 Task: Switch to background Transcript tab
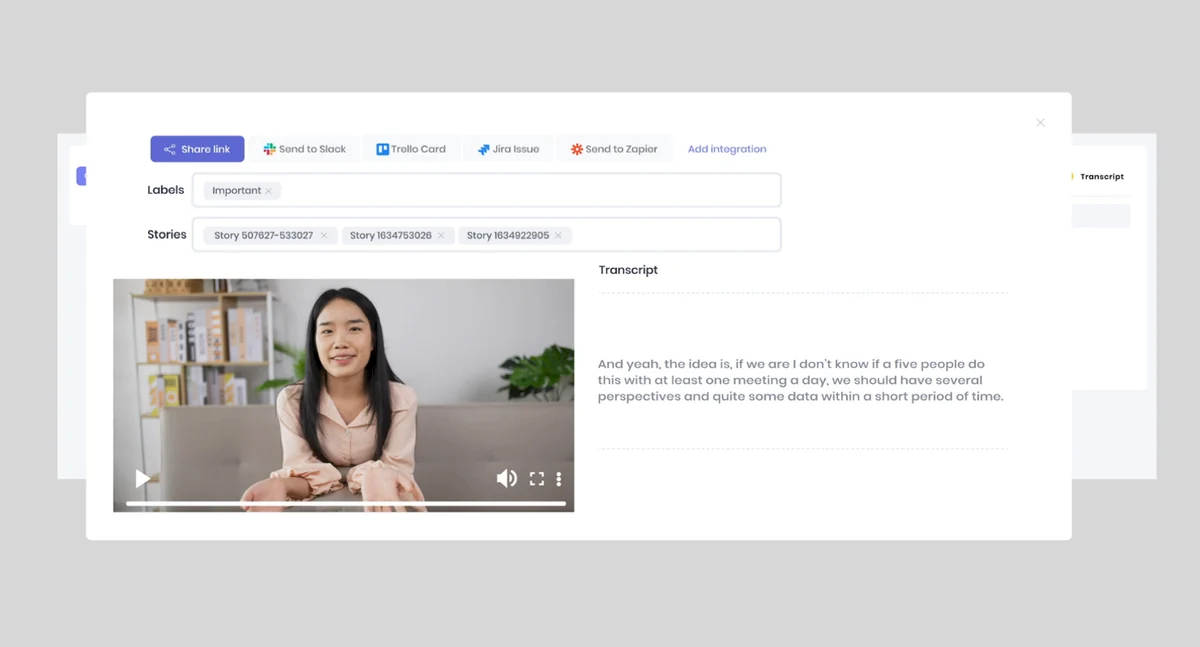tap(1102, 177)
